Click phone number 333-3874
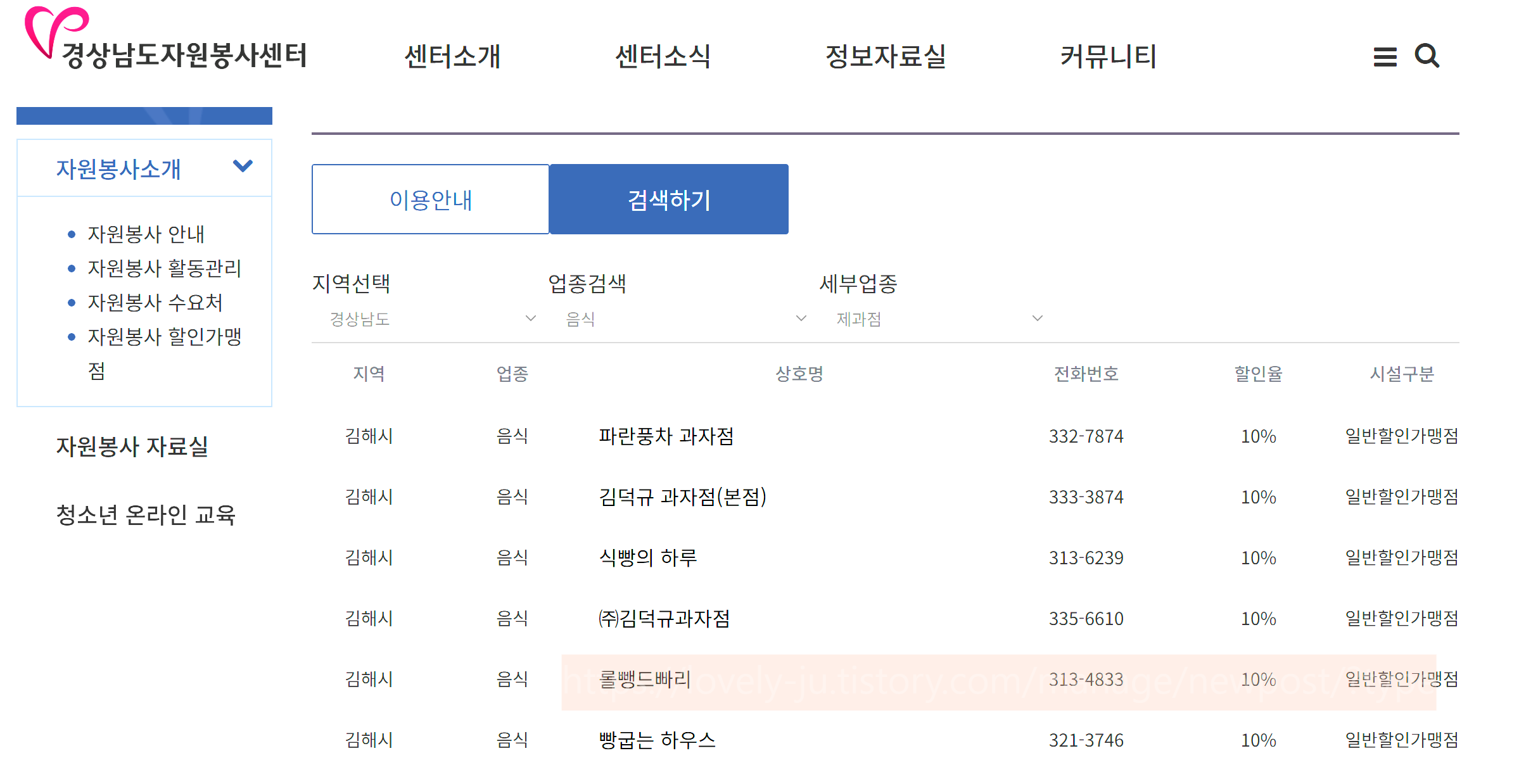The width and height of the screenshot is (1519, 784). click(x=1086, y=497)
